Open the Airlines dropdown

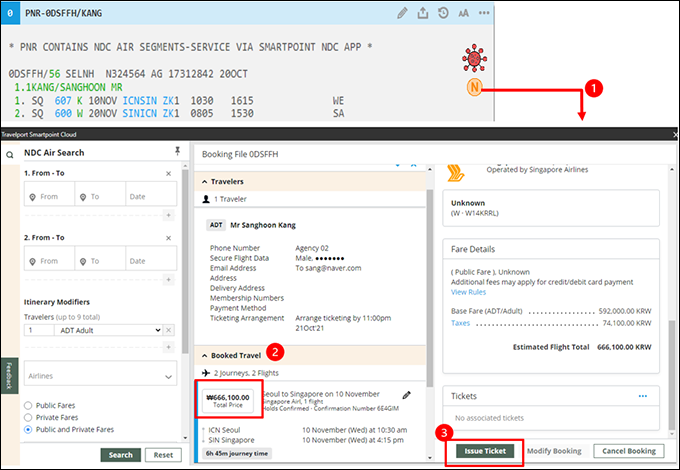(100, 373)
